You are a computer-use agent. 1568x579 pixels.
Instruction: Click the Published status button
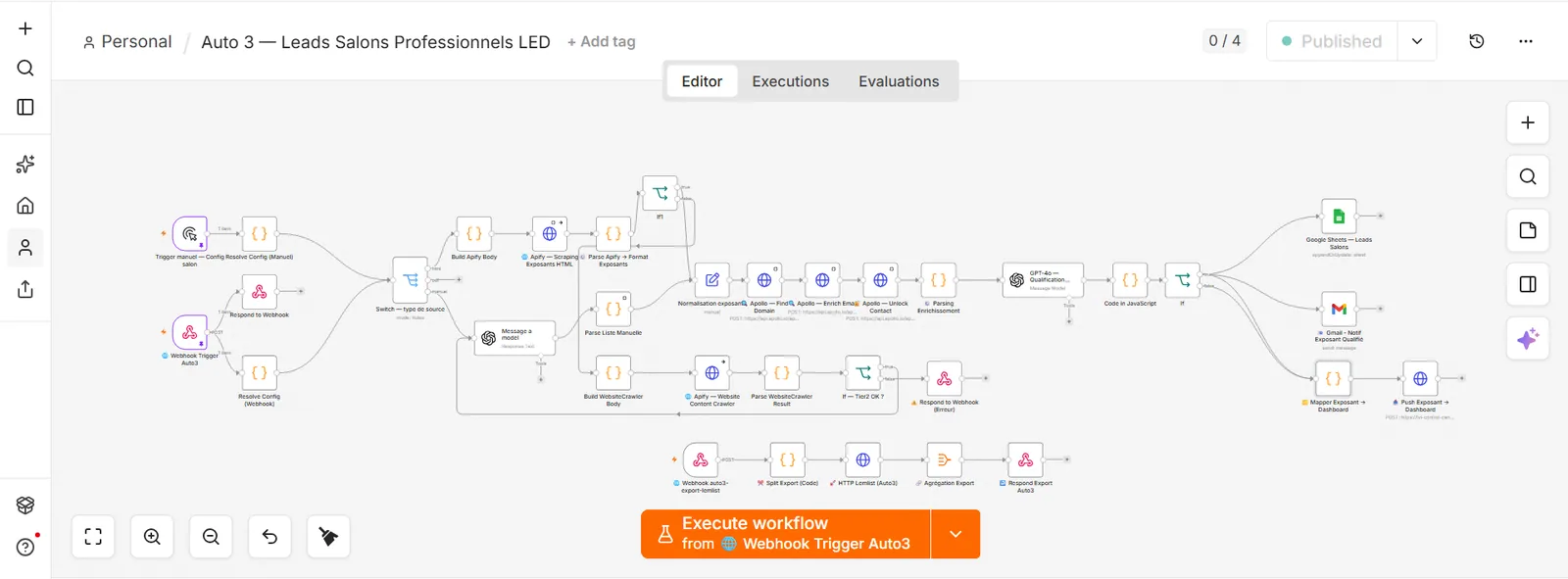tap(1332, 41)
